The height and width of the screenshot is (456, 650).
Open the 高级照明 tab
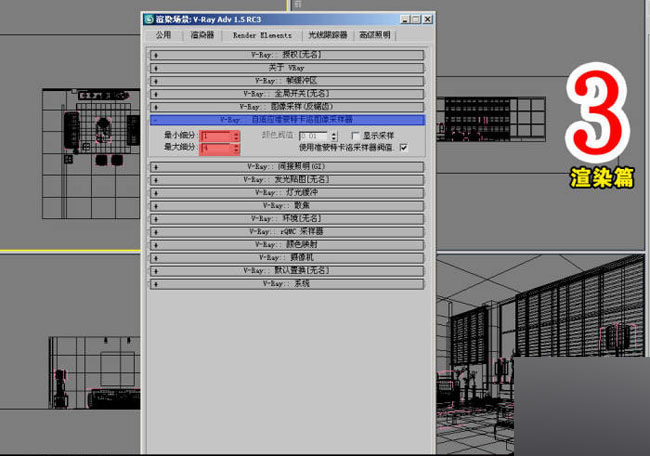tap(375, 35)
